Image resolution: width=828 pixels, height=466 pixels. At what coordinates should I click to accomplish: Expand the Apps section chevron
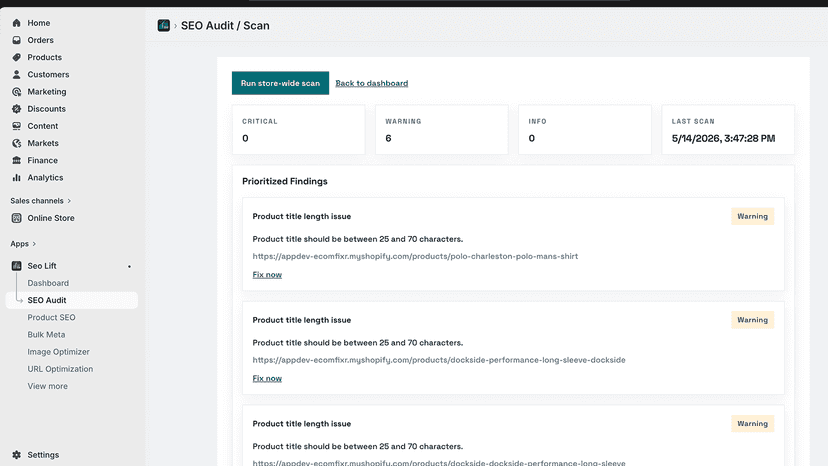pos(34,244)
